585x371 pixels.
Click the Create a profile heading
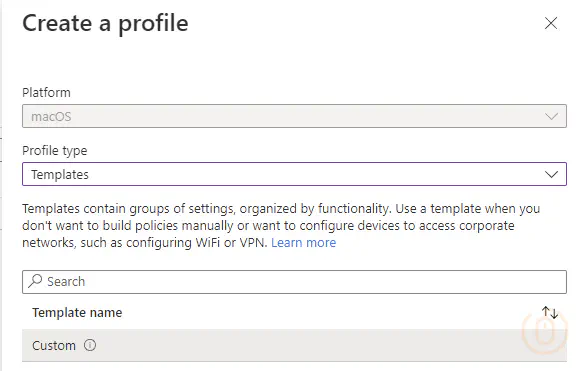pyautogui.click(x=105, y=23)
